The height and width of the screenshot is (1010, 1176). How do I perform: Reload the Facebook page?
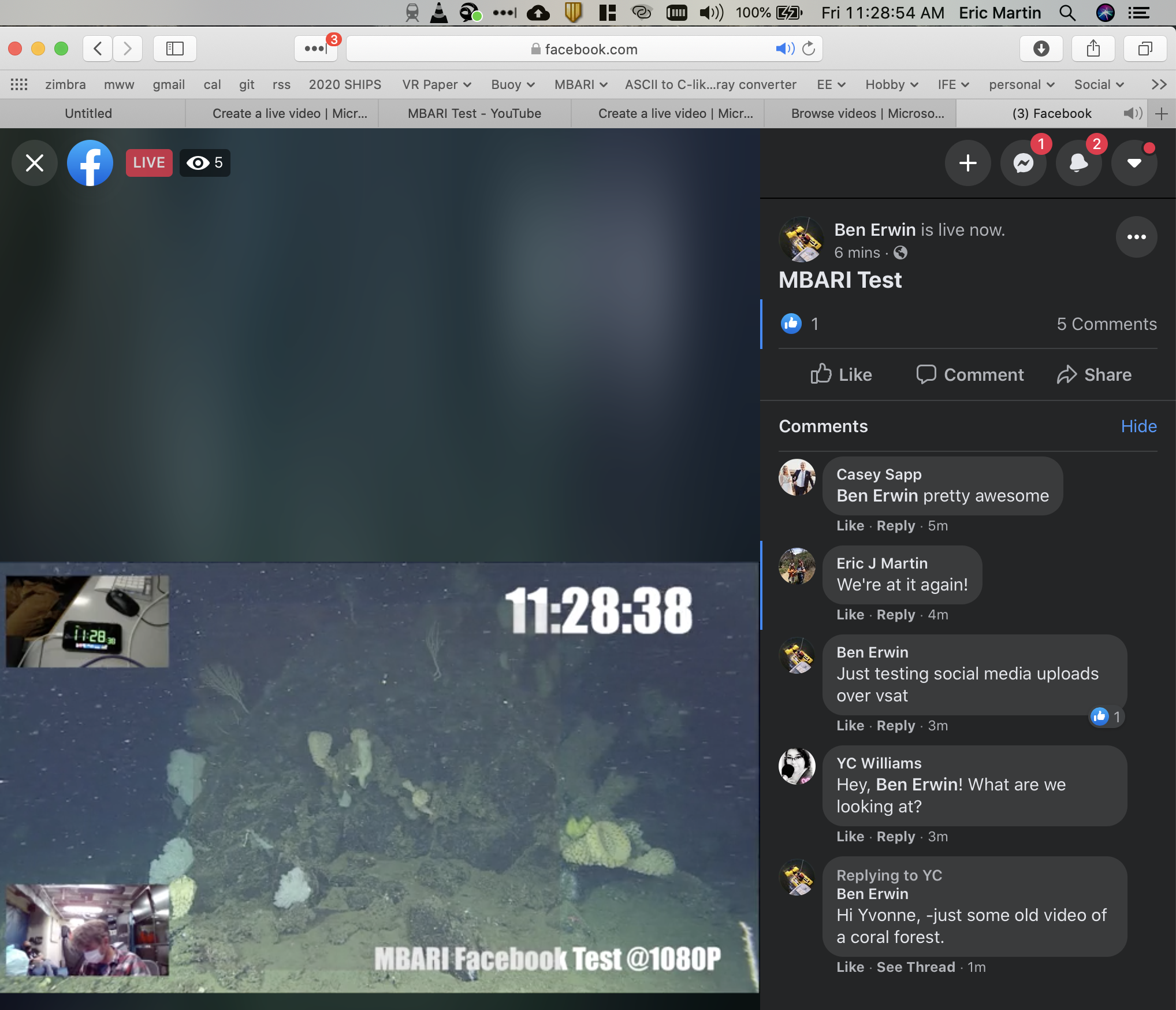(809, 49)
